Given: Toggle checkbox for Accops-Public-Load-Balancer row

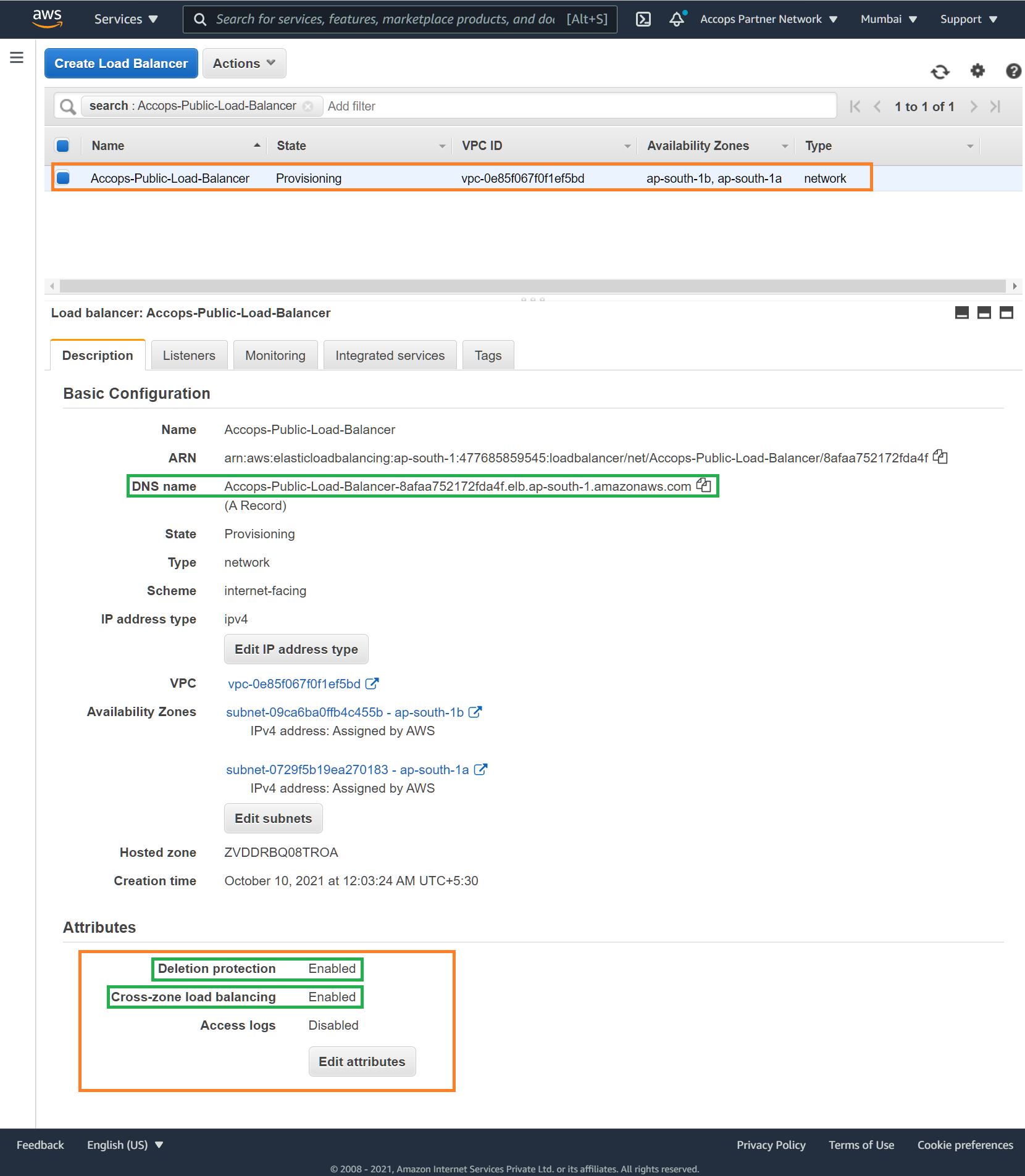Looking at the screenshot, I should click(x=62, y=178).
